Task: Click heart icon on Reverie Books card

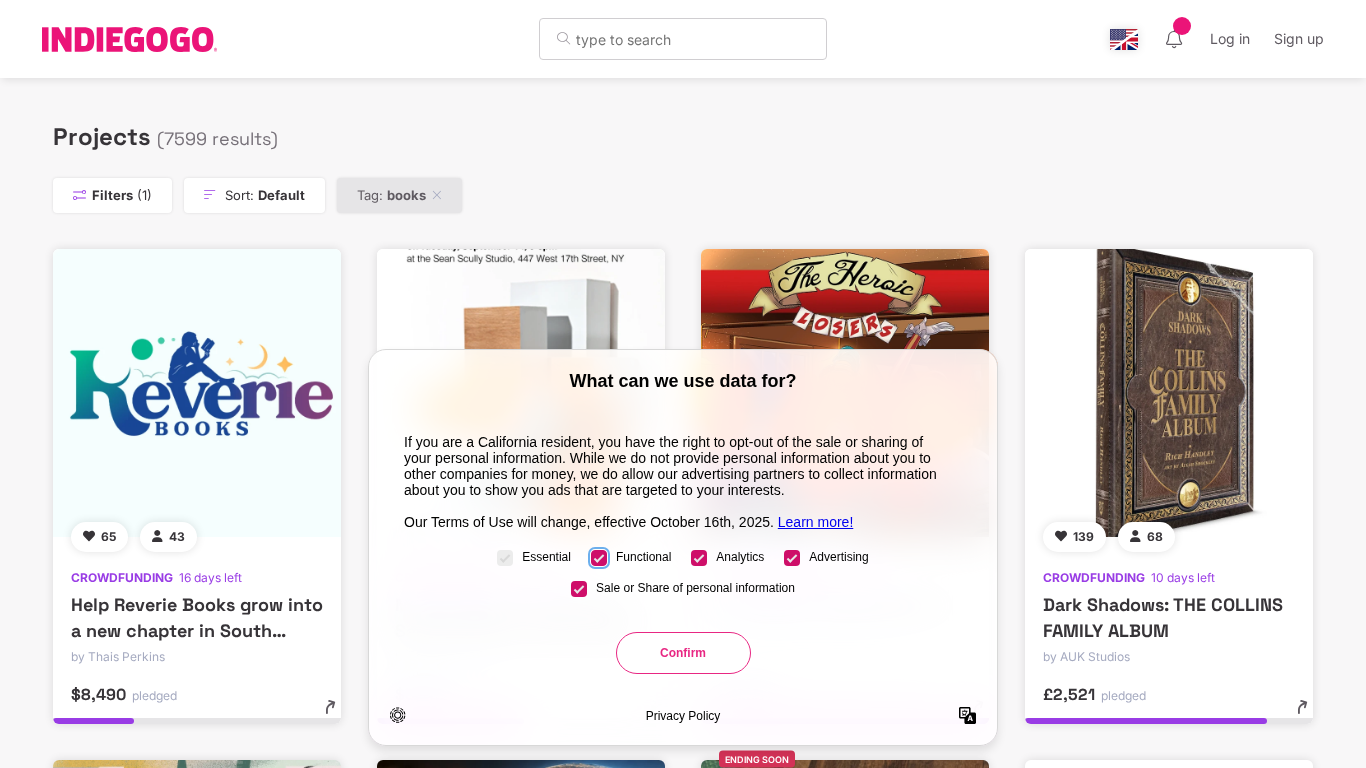Action: pos(89,536)
